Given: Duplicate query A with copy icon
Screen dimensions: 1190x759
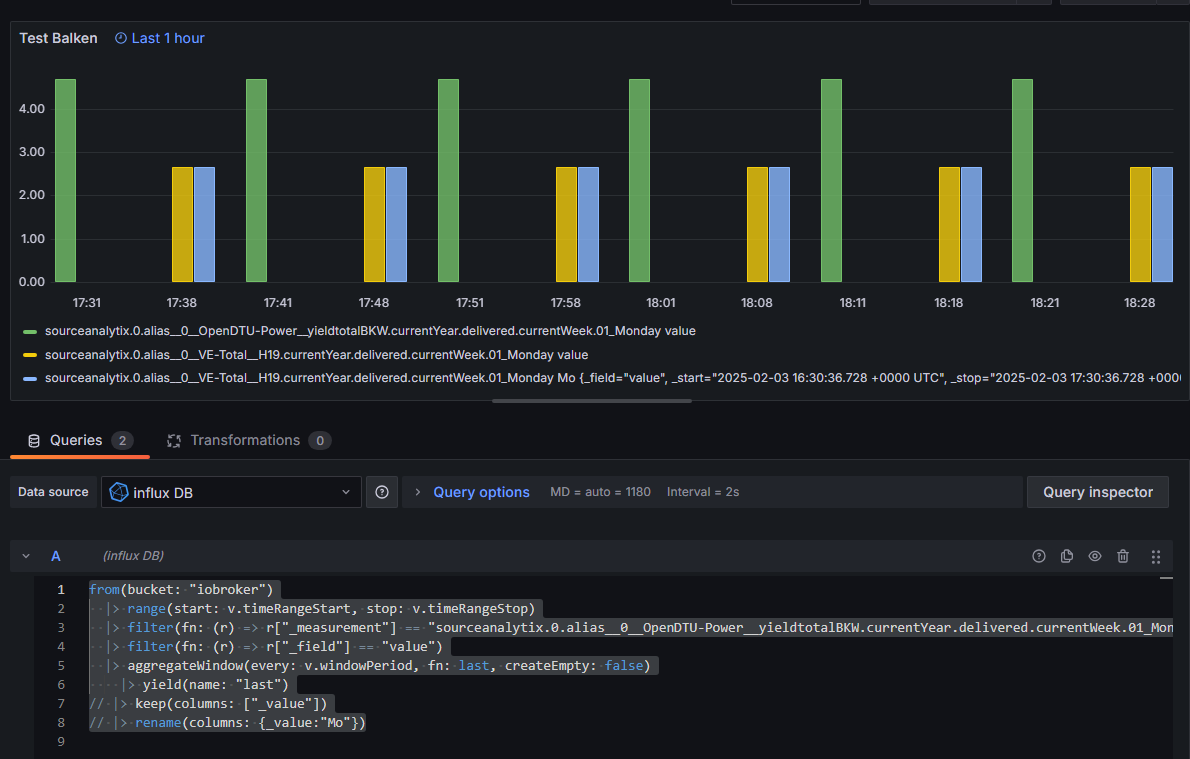Looking at the screenshot, I should [1067, 556].
